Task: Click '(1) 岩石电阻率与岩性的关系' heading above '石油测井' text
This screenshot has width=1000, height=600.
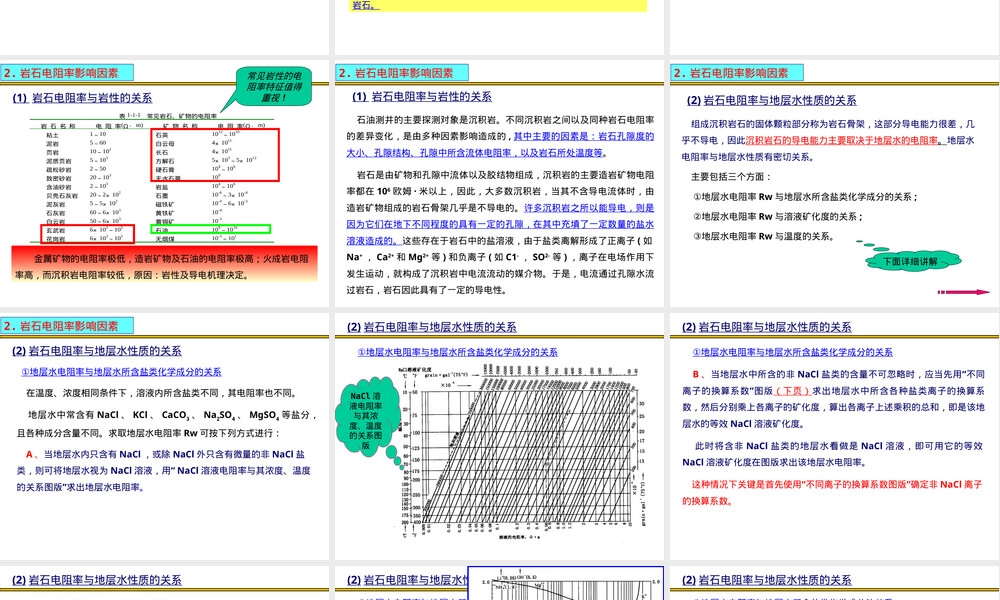Action: point(422,97)
